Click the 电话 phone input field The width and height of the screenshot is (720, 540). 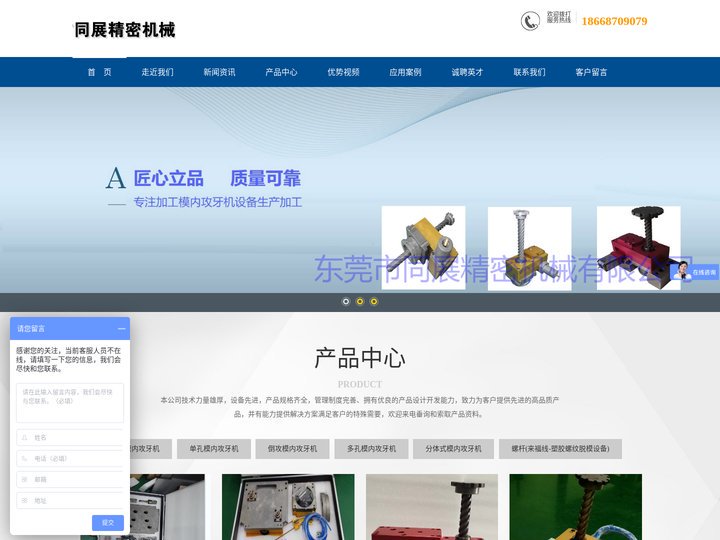pyautogui.click(x=70, y=458)
